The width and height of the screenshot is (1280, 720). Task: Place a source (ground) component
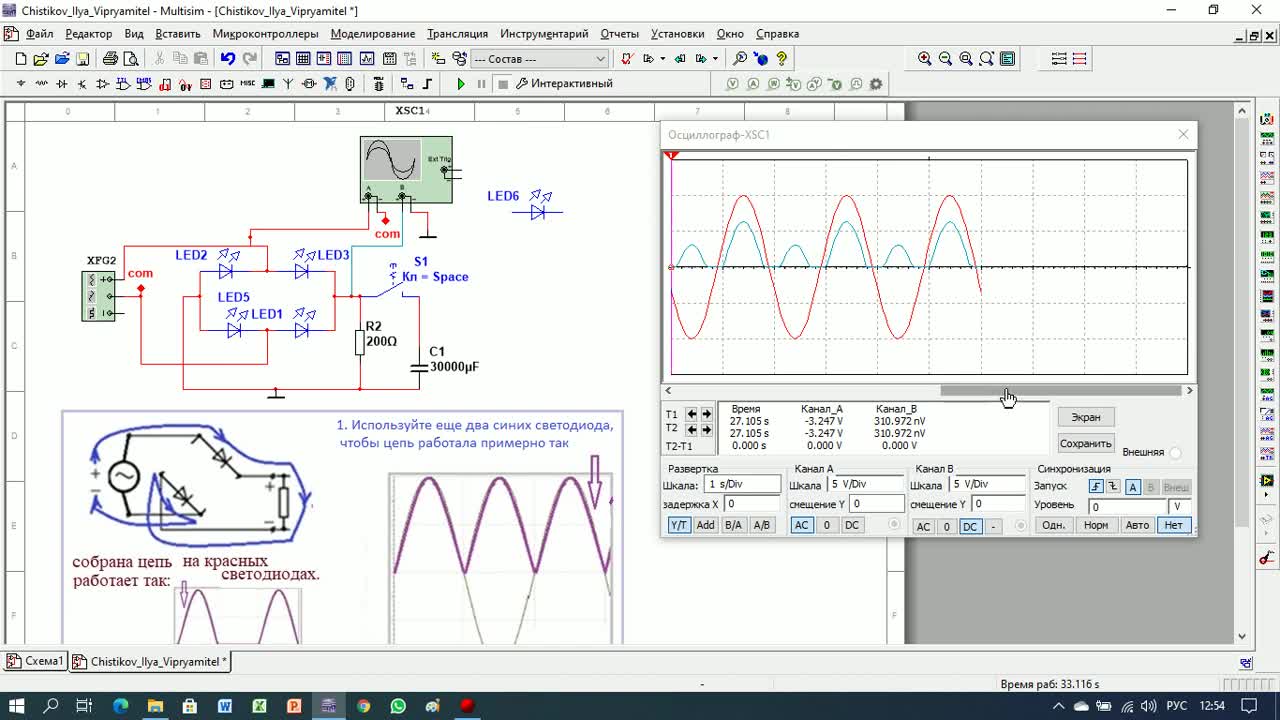[x=20, y=84]
